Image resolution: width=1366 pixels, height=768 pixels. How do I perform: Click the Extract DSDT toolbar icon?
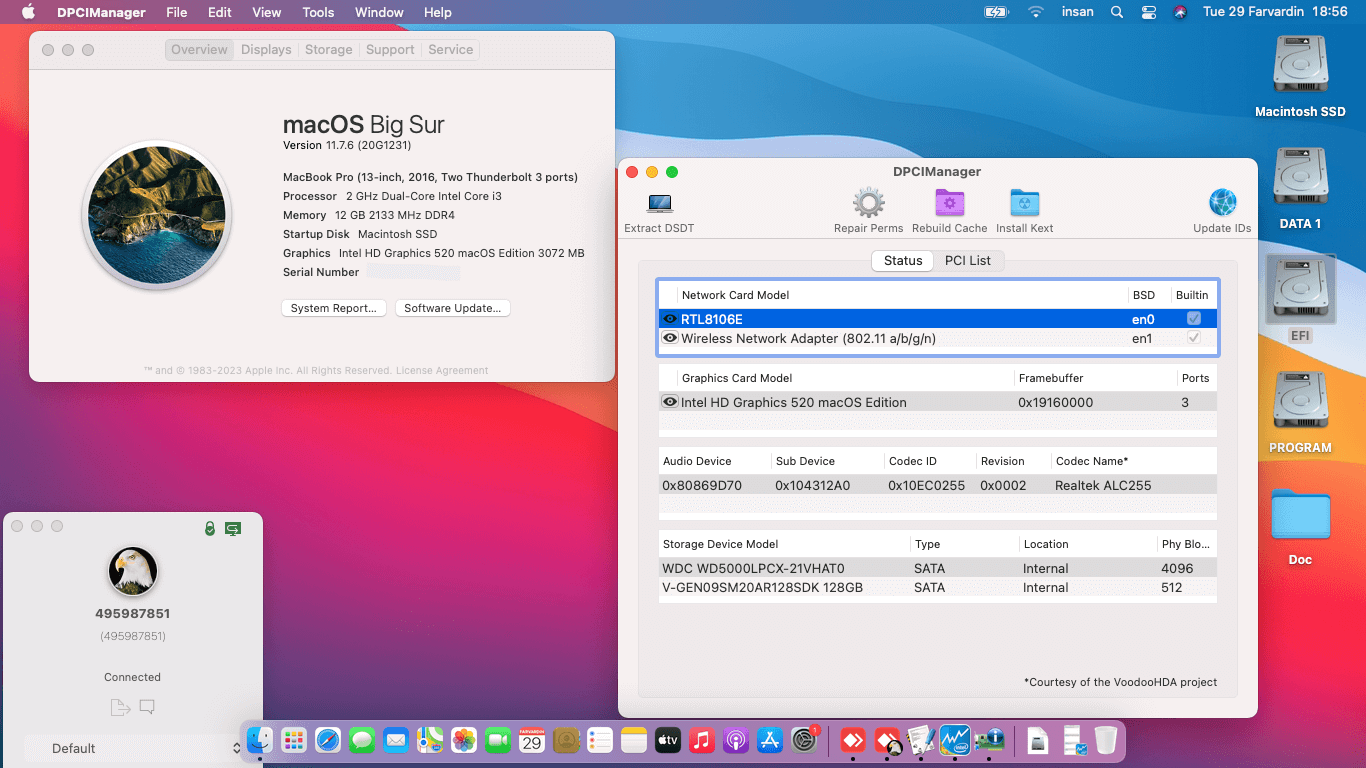658,205
